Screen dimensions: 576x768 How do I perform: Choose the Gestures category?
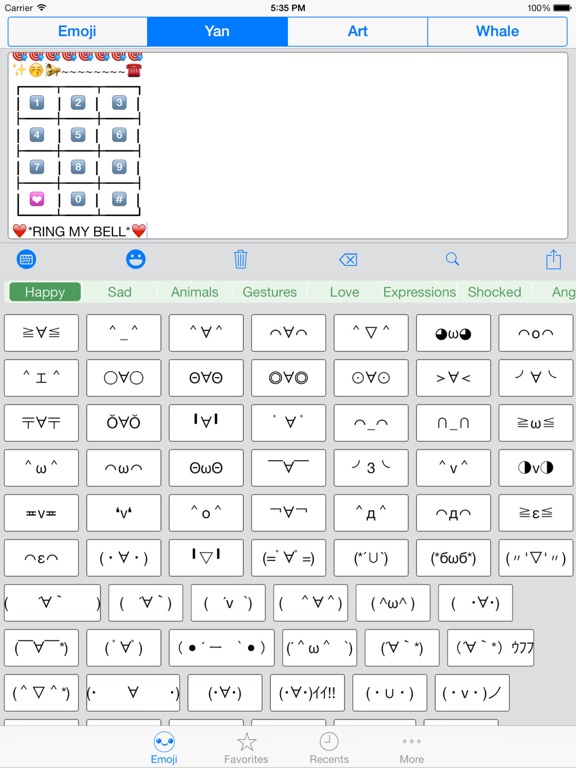pos(269,292)
